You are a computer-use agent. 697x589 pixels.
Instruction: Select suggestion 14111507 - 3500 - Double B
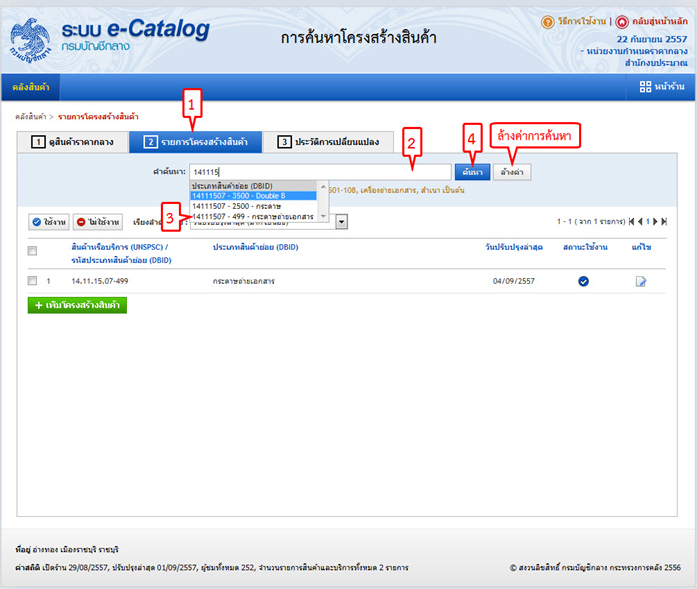253,196
